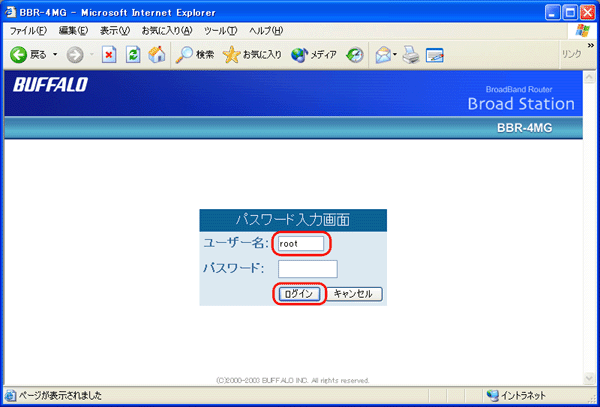Click the Forward navigation arrow
The height and width of the screenshot is (407, 600).
(75, 55)
